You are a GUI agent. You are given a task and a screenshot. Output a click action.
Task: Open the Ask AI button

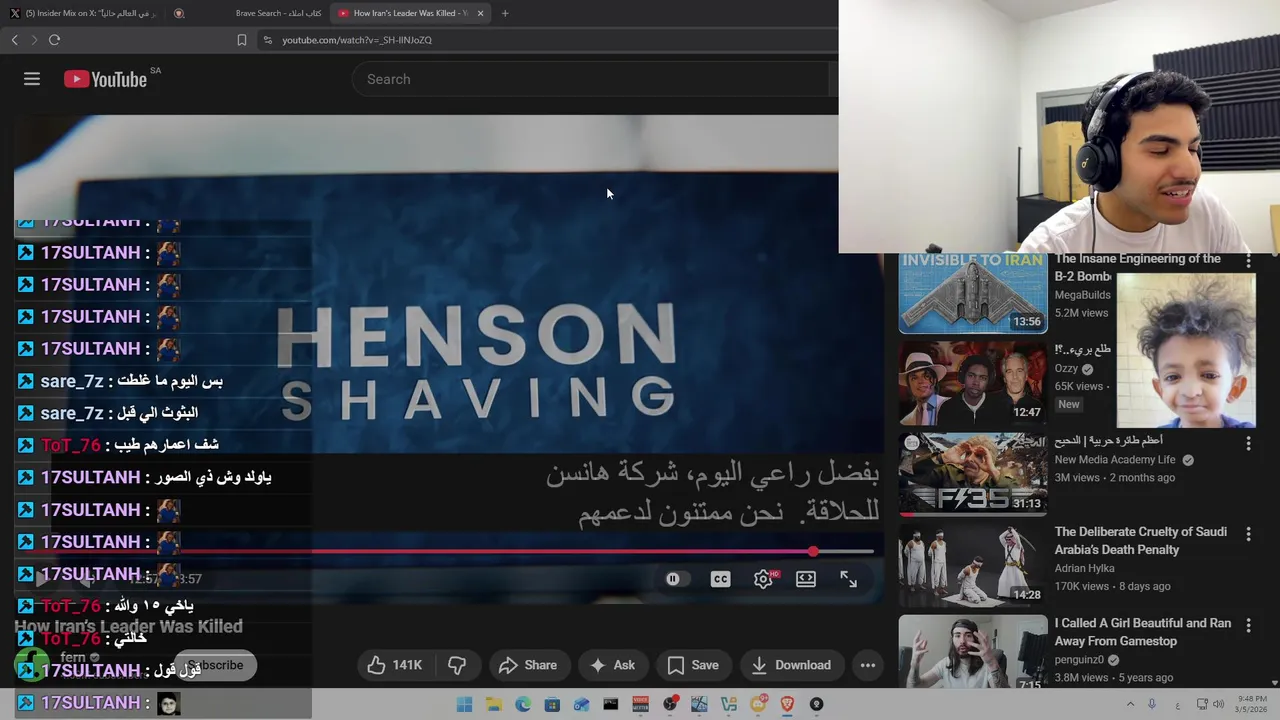point(612,665)
